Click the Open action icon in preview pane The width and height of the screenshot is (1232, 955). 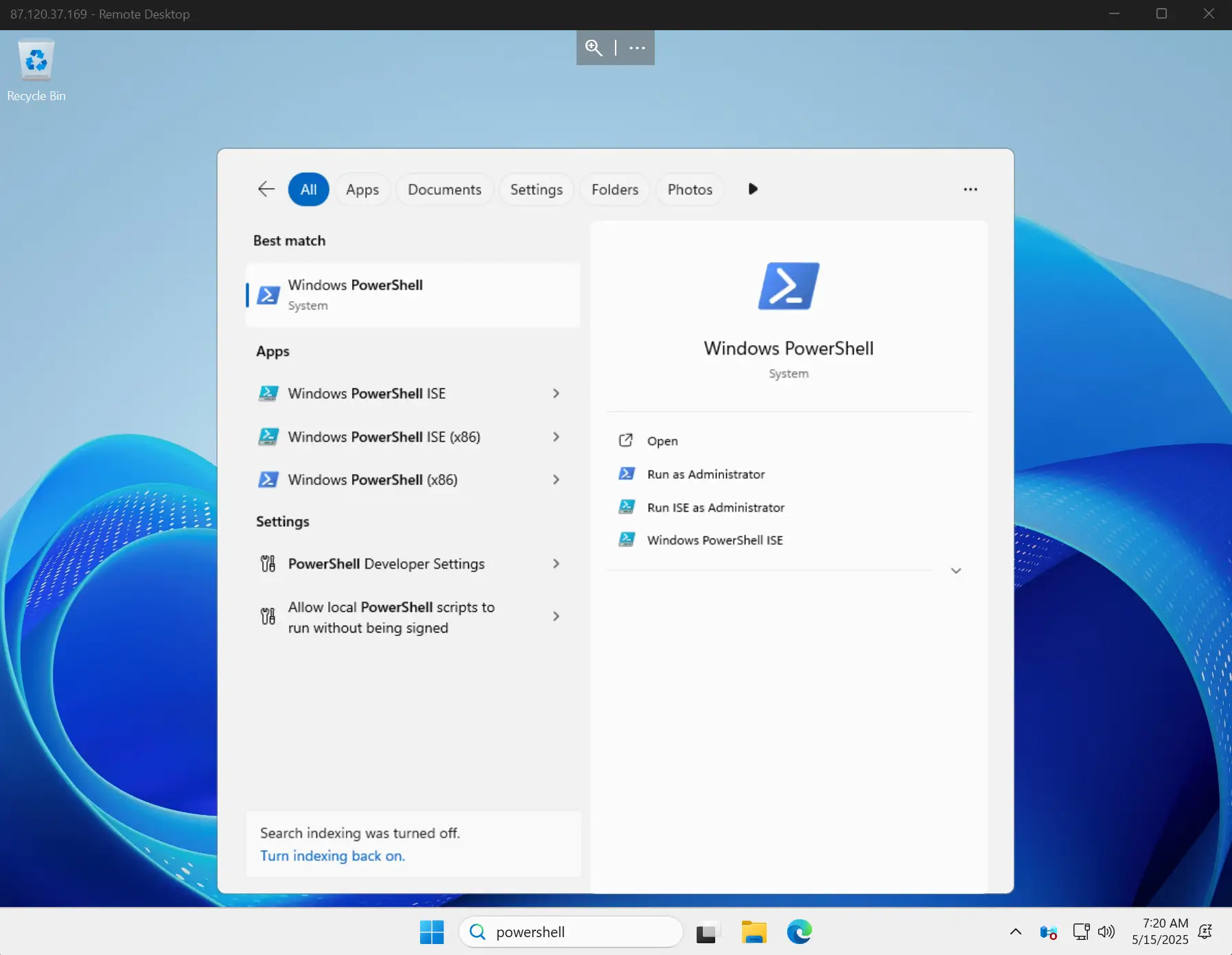pyautogui.click(x=626, y=440)
